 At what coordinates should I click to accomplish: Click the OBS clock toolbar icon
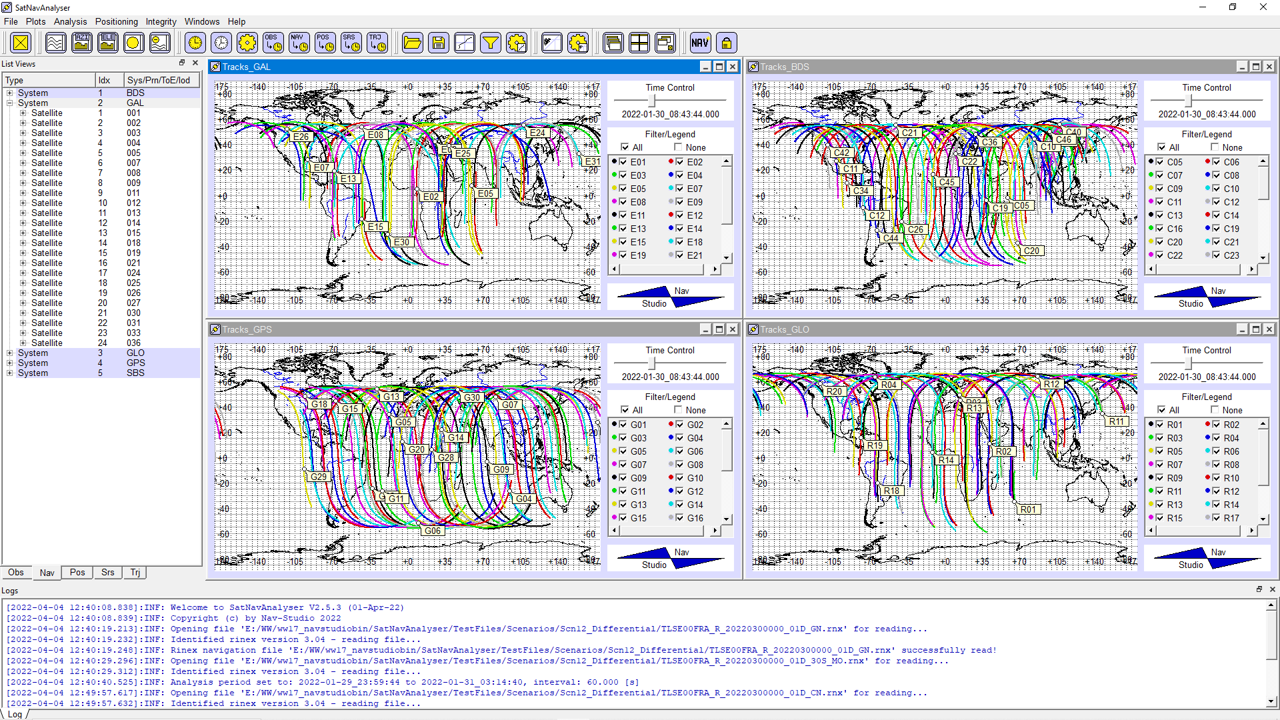click(x=272, y=42)
